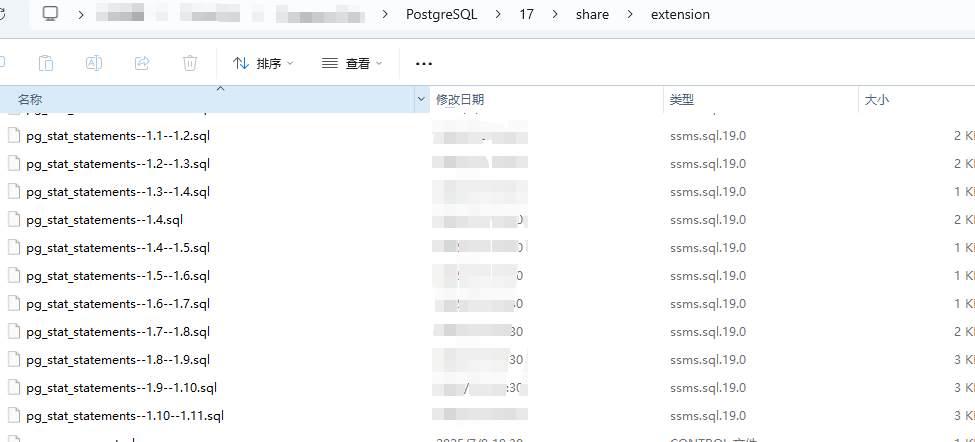The width and height of the screenshot is (975, 442).
Task: Open the 查看 view menu
Action: (352, 63)
